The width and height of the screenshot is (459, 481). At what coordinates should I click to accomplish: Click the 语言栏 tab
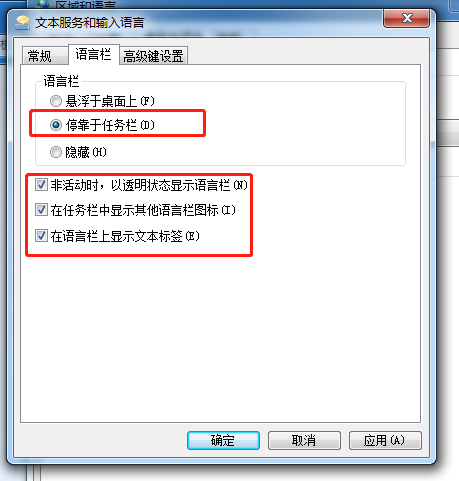(x=93, y=54)
